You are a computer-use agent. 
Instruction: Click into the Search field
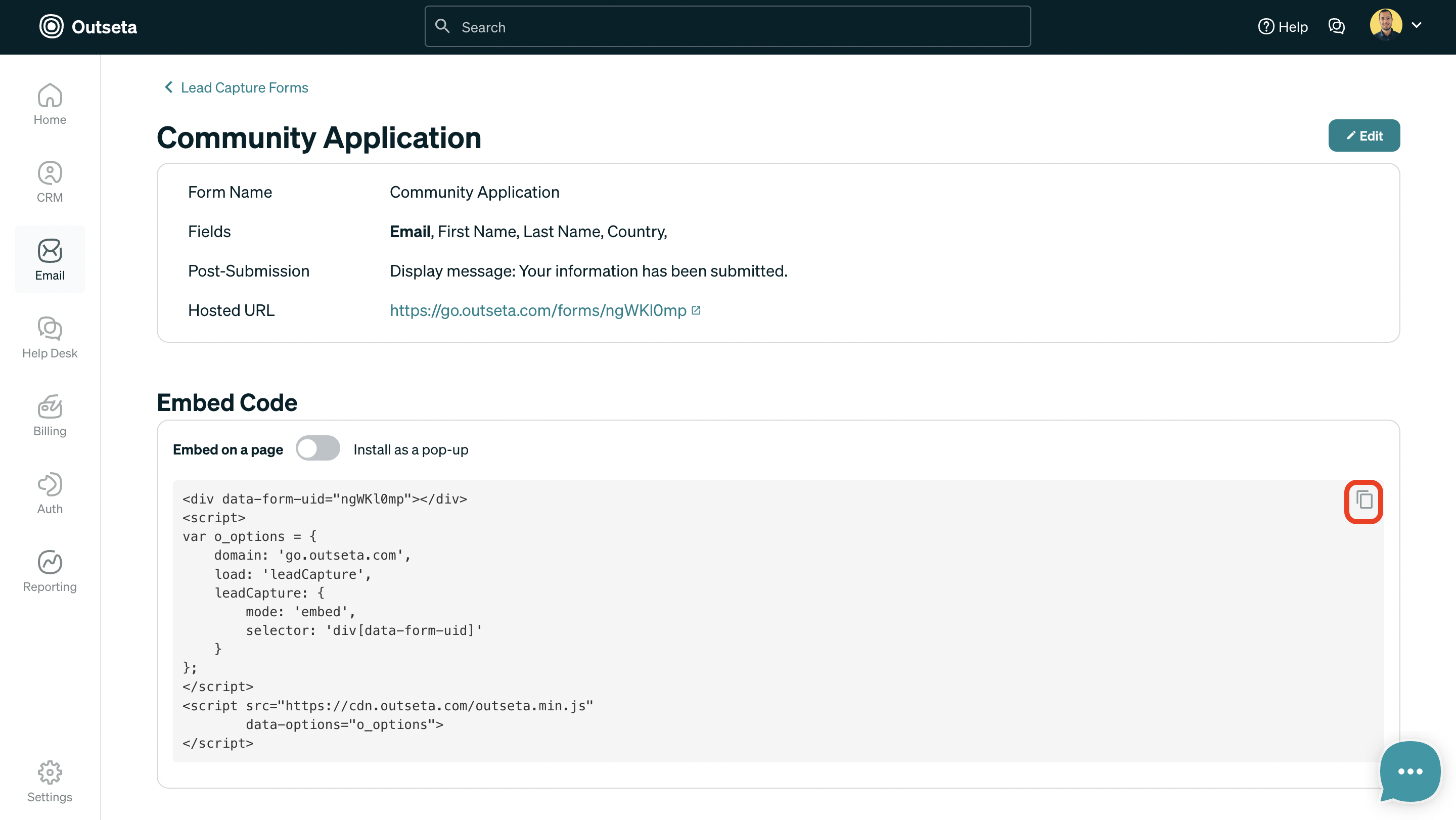coord(727,27)
